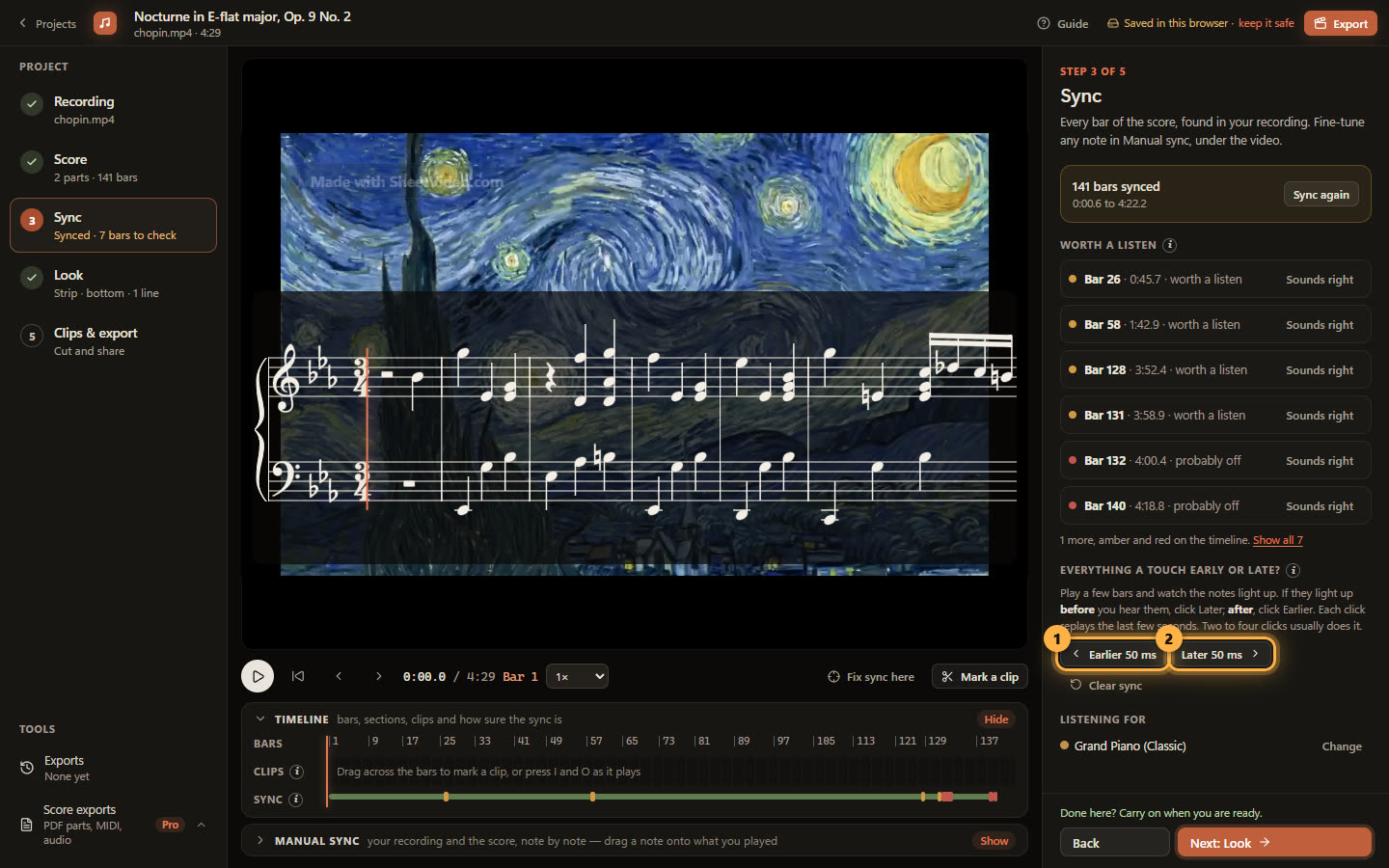Shift sync Later 50 ms
This screenshot has width=1389, height=868.
(x=1221, y=654)
